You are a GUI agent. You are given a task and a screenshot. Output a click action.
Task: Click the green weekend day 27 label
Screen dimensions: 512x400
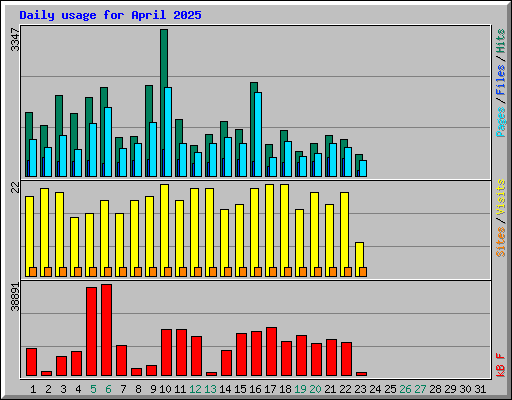[x=420, y=389]
